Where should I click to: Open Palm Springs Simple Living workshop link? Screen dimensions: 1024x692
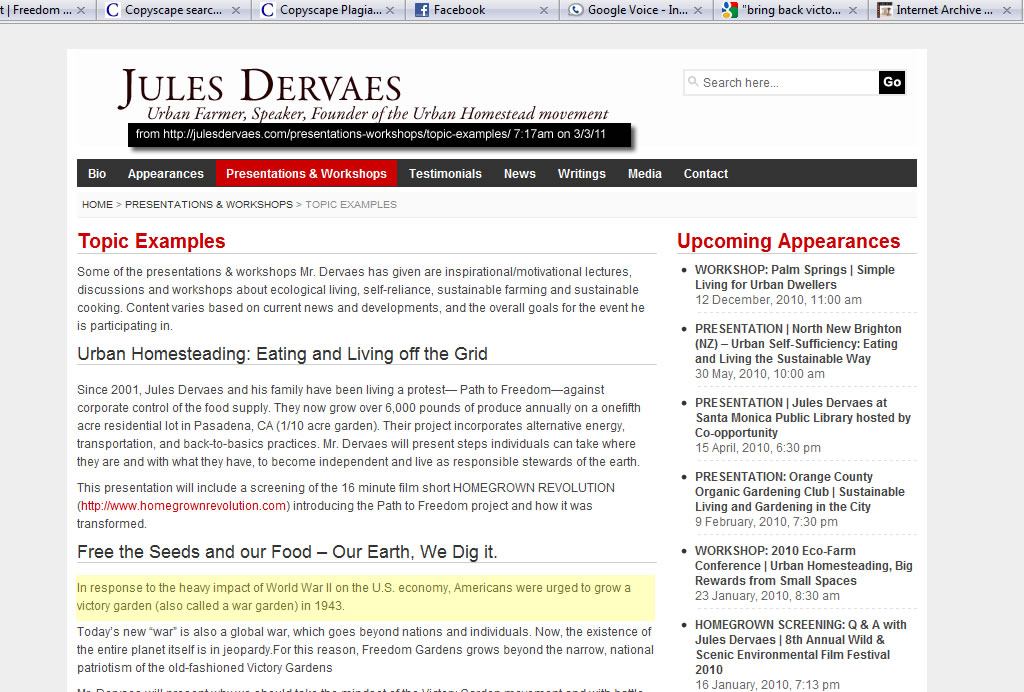tap(795, 277)
